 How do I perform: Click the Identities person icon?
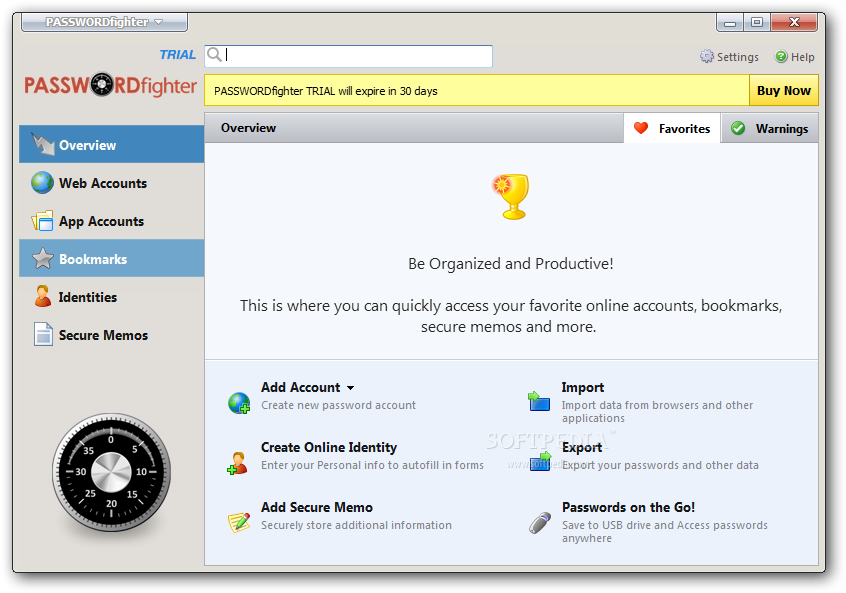tap(43, 296)
